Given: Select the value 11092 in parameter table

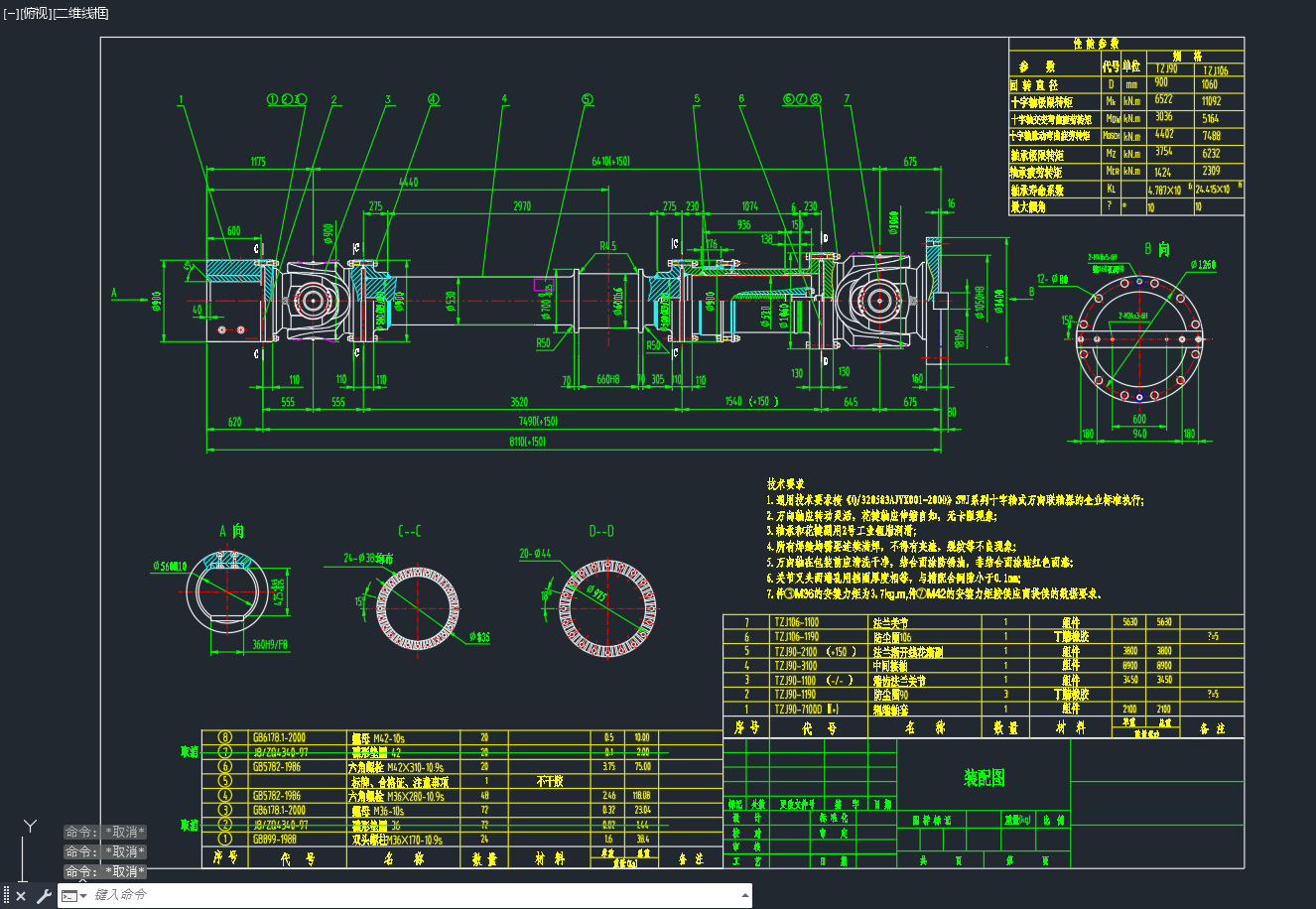Looking at the screenshot, I should [1211, 101].
